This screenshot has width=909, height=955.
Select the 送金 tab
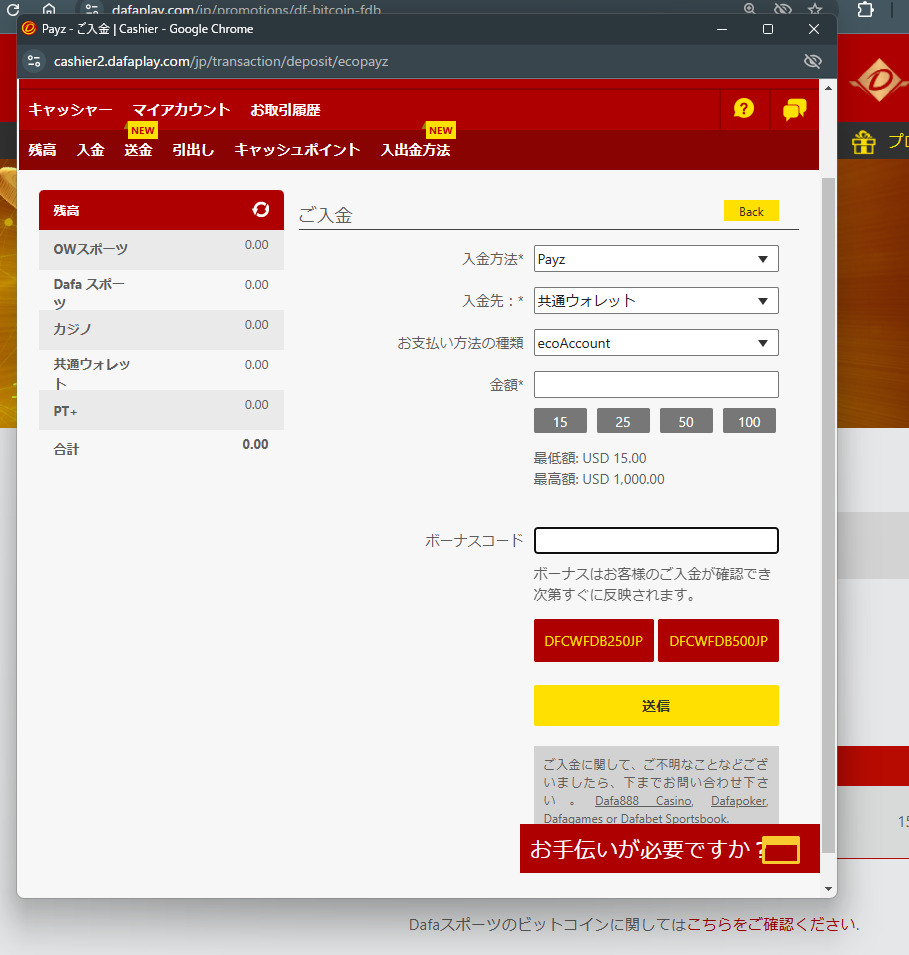tap(138, 150)
